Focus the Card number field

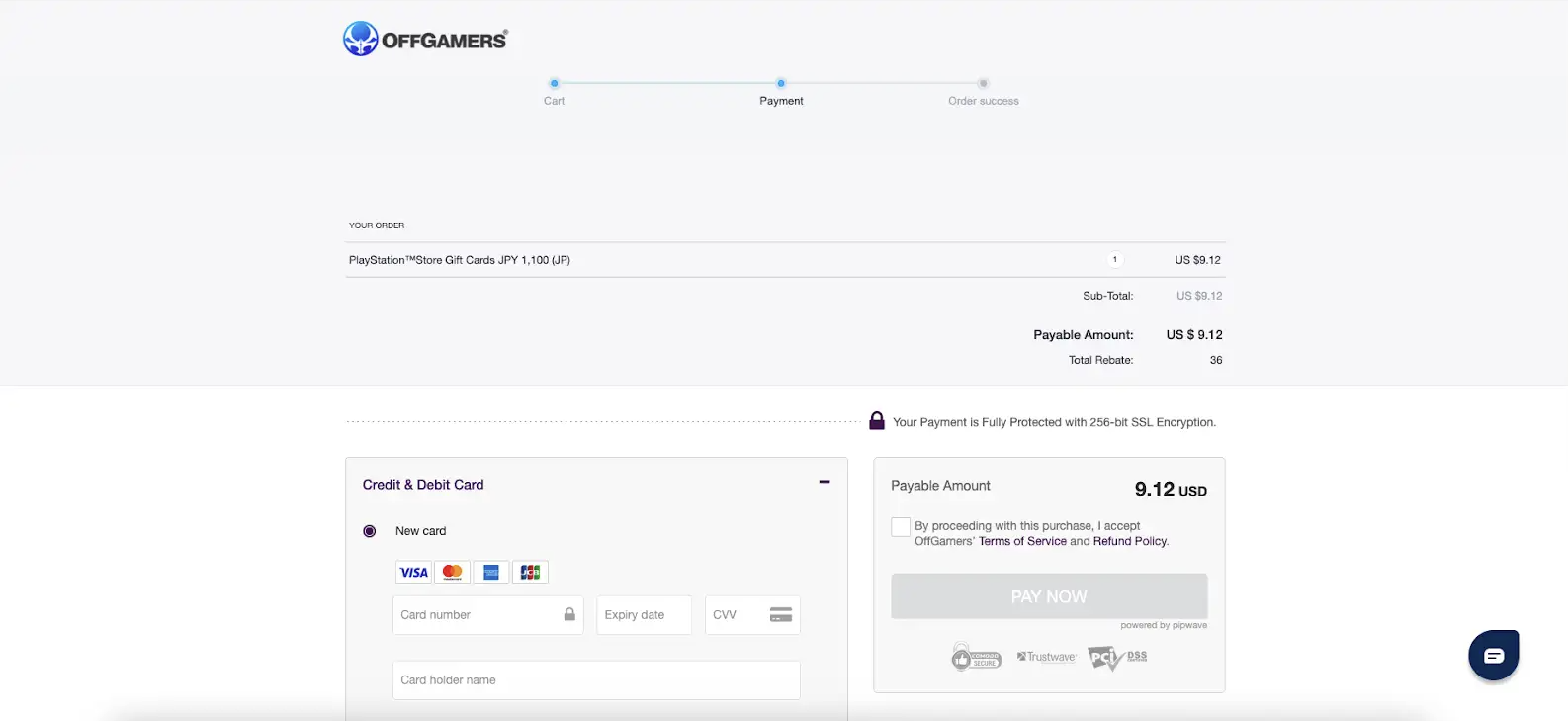pyautogui.click(x=488, y=615)
